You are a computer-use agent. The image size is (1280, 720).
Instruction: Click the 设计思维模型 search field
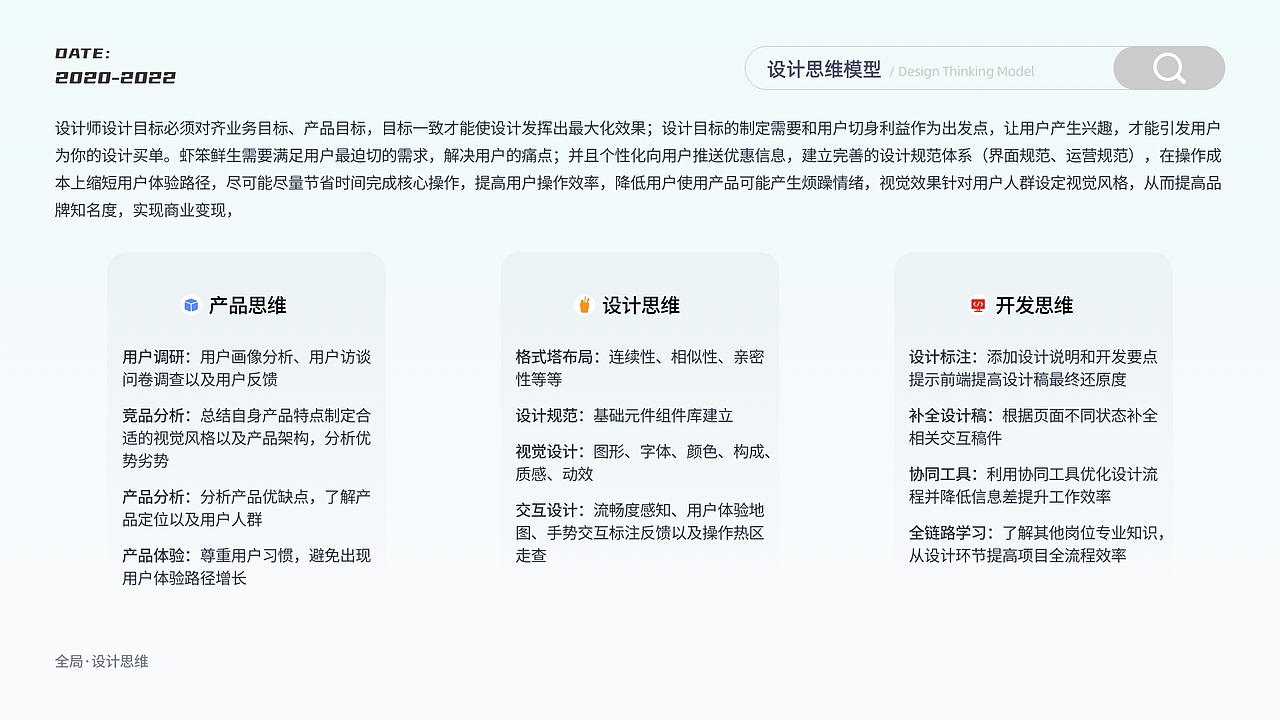(985, 68)
